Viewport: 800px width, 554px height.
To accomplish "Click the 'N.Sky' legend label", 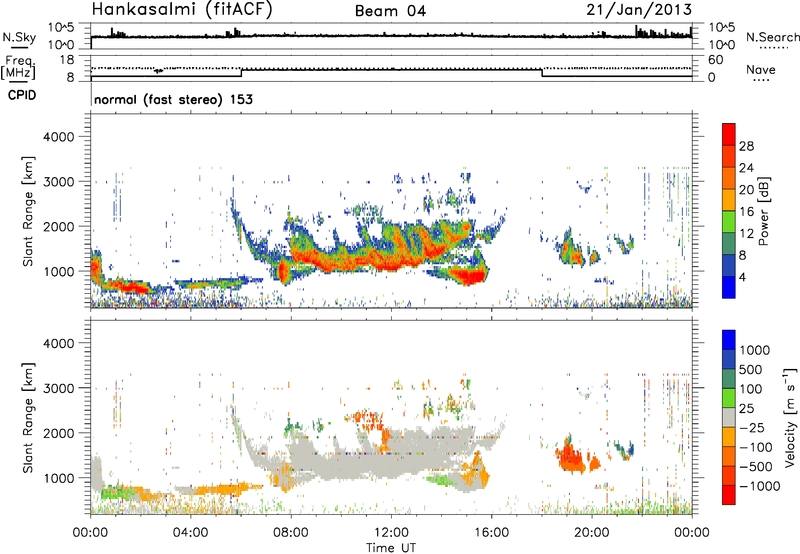I will (19, 37).
